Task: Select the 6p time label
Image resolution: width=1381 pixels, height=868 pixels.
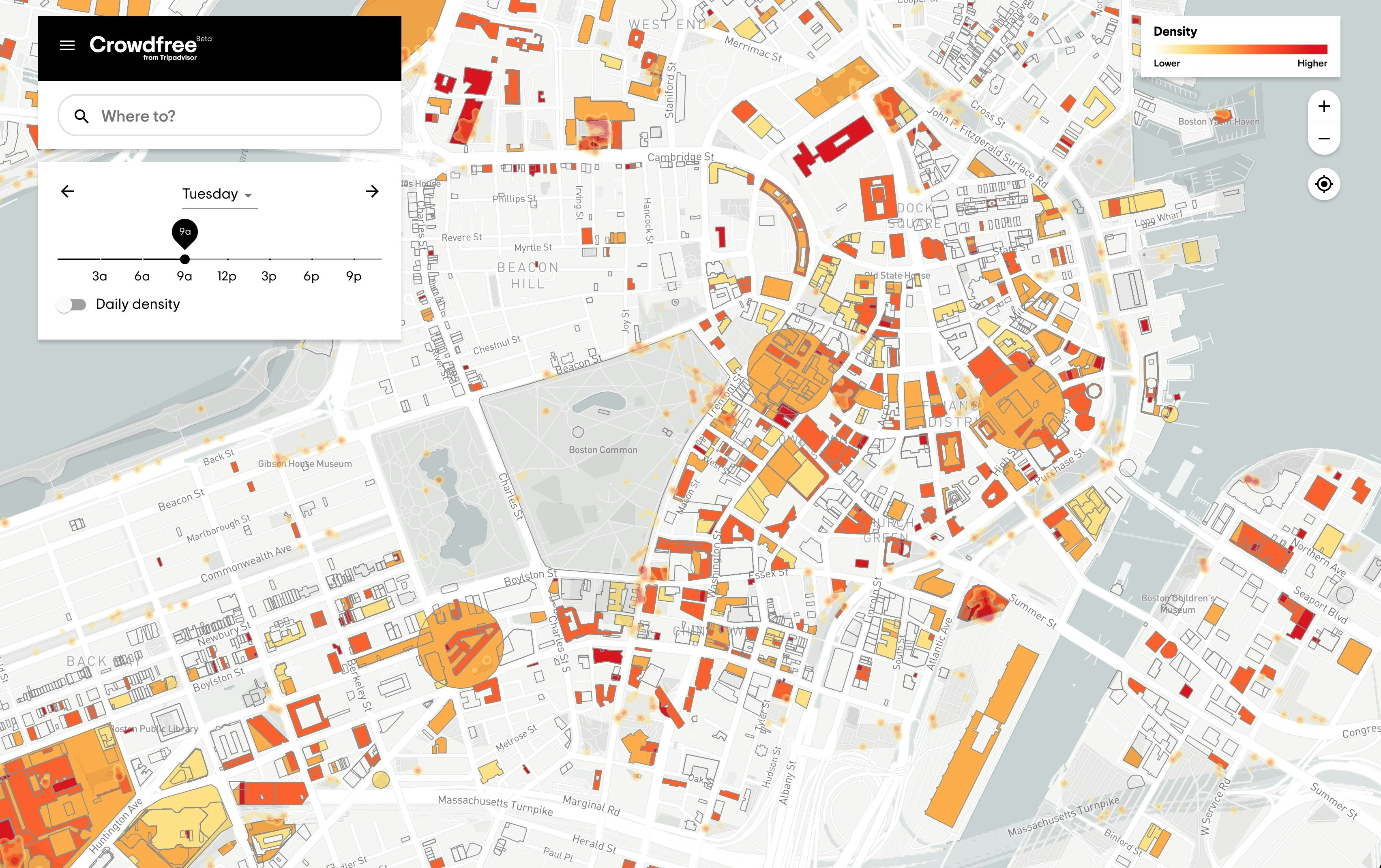Action: [311, 276]
